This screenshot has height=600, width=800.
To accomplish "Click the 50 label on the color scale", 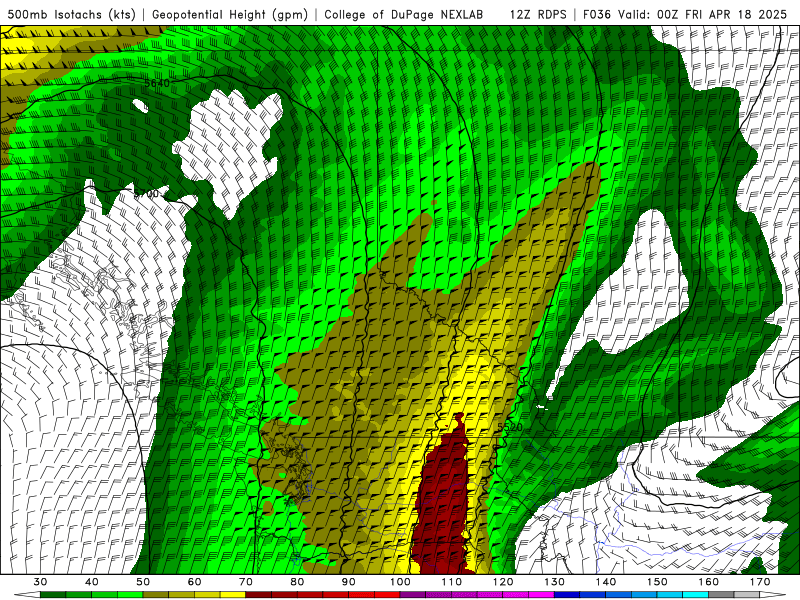I will [143, 582].
